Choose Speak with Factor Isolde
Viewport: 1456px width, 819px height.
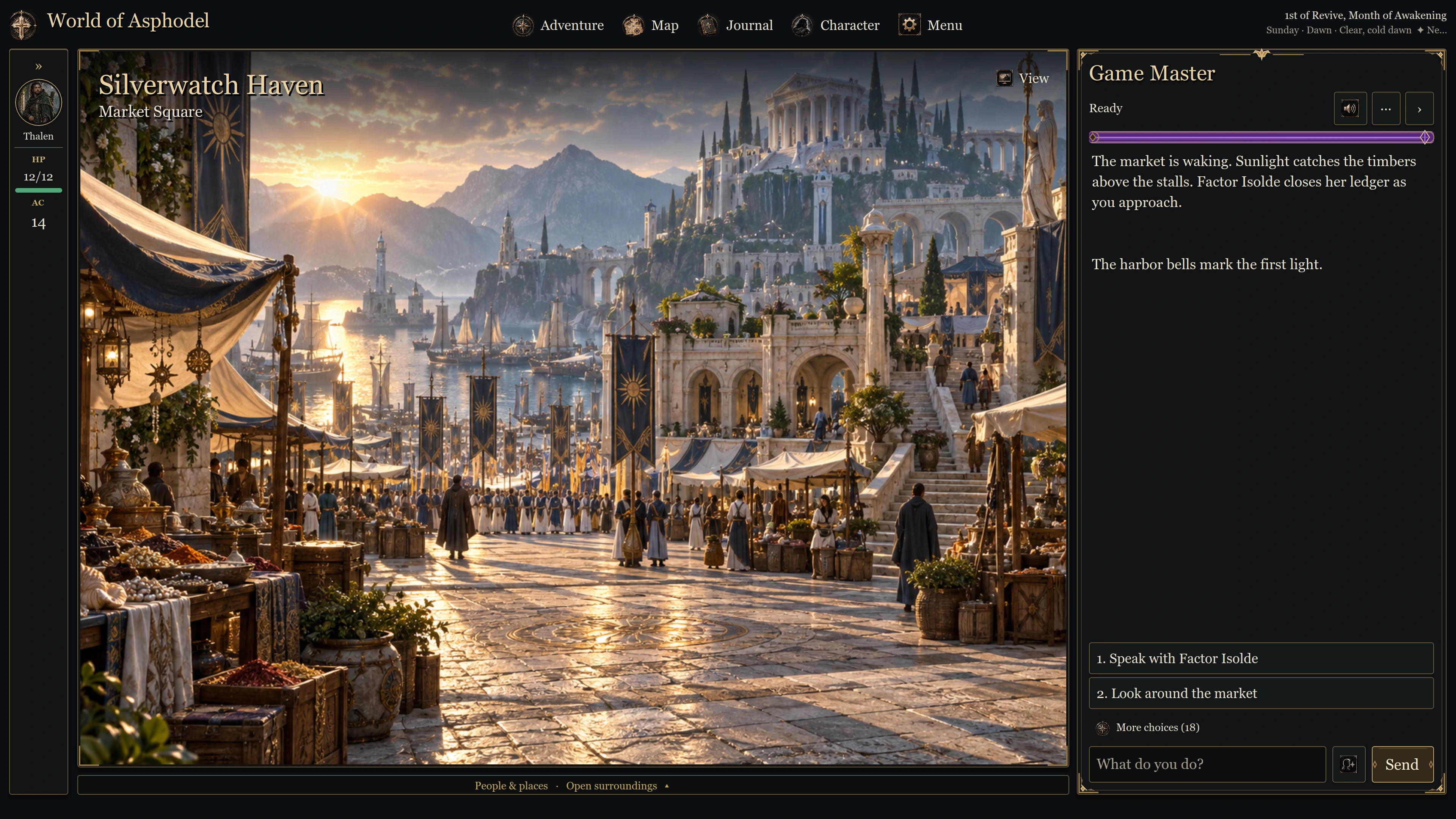tap(1261, 659)
